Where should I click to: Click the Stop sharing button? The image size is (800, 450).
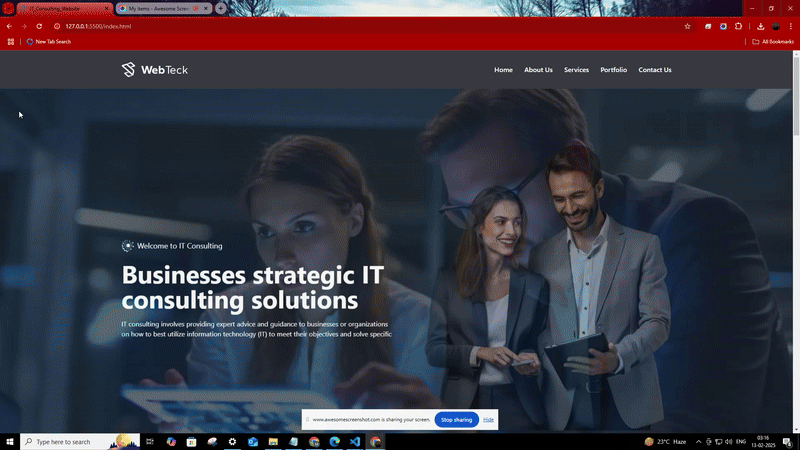(456, 420)
